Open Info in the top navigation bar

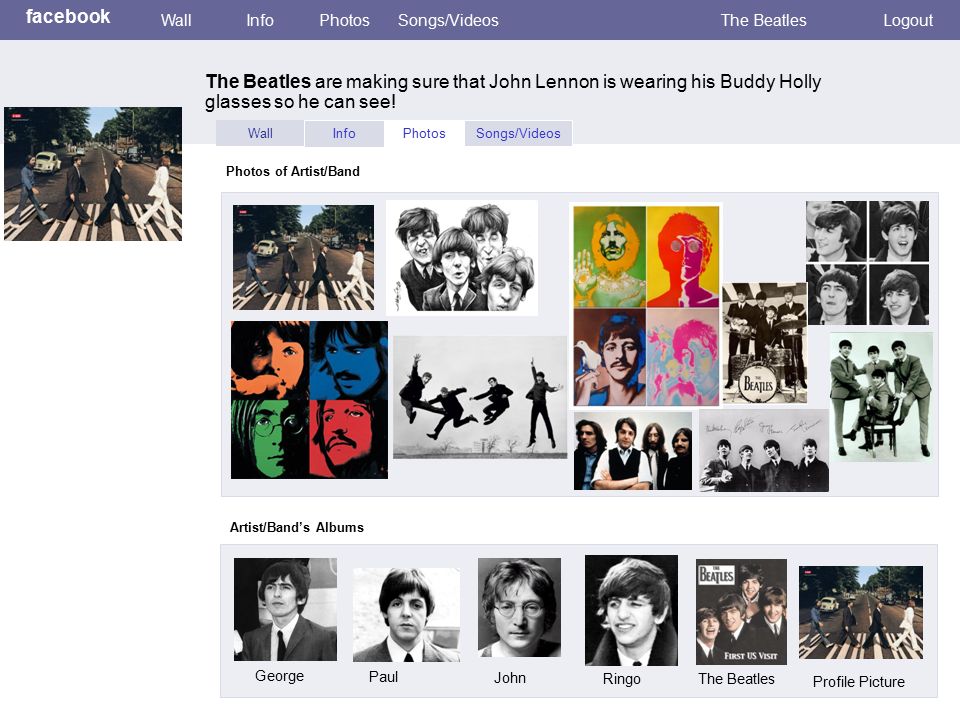[x=260, y=20]
